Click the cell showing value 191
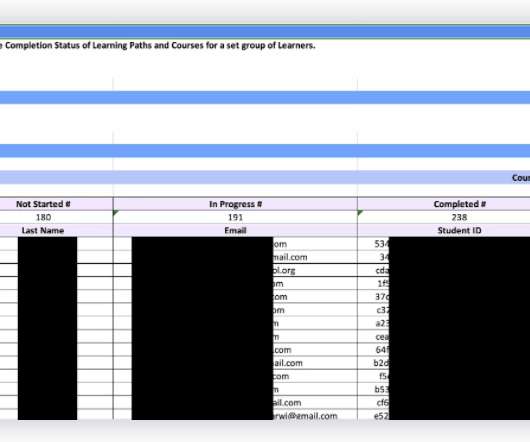This screenshot has height=442, width=530. [x=235, y=217]
